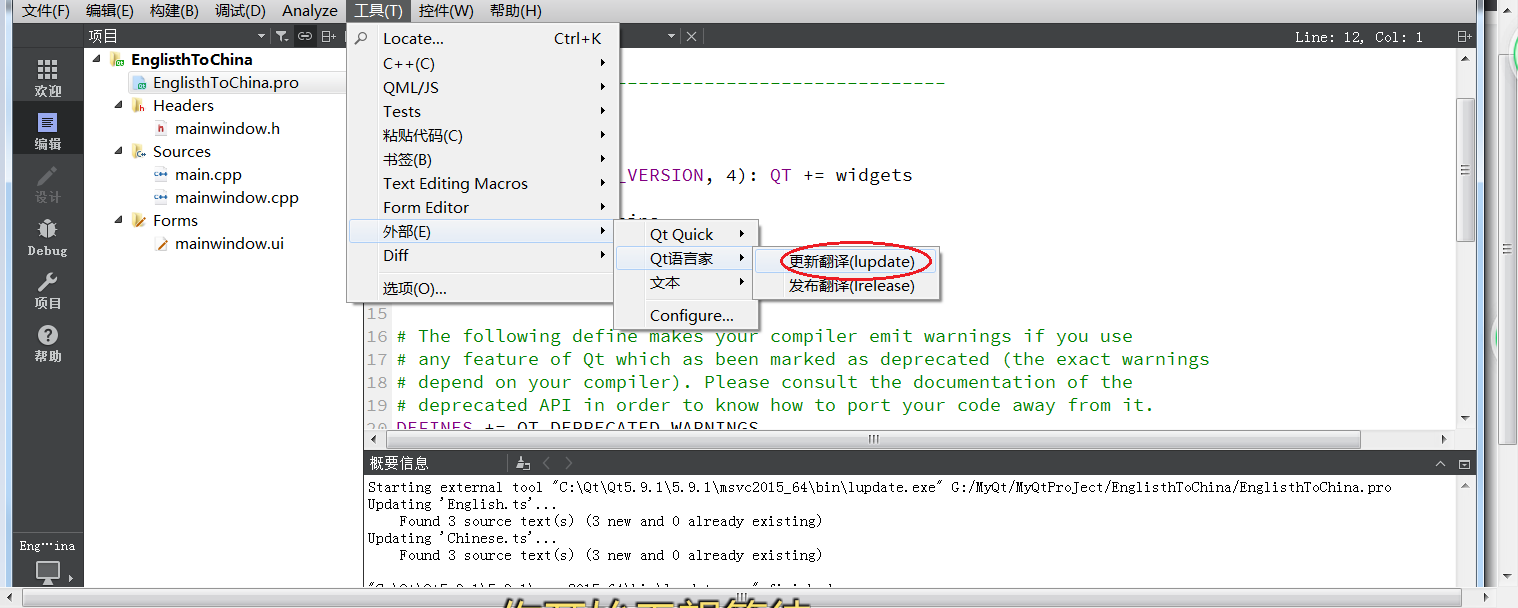The image size is (1518, 608).
Task: Open the 帮助 help mode
Action: (x=47, y=343)
